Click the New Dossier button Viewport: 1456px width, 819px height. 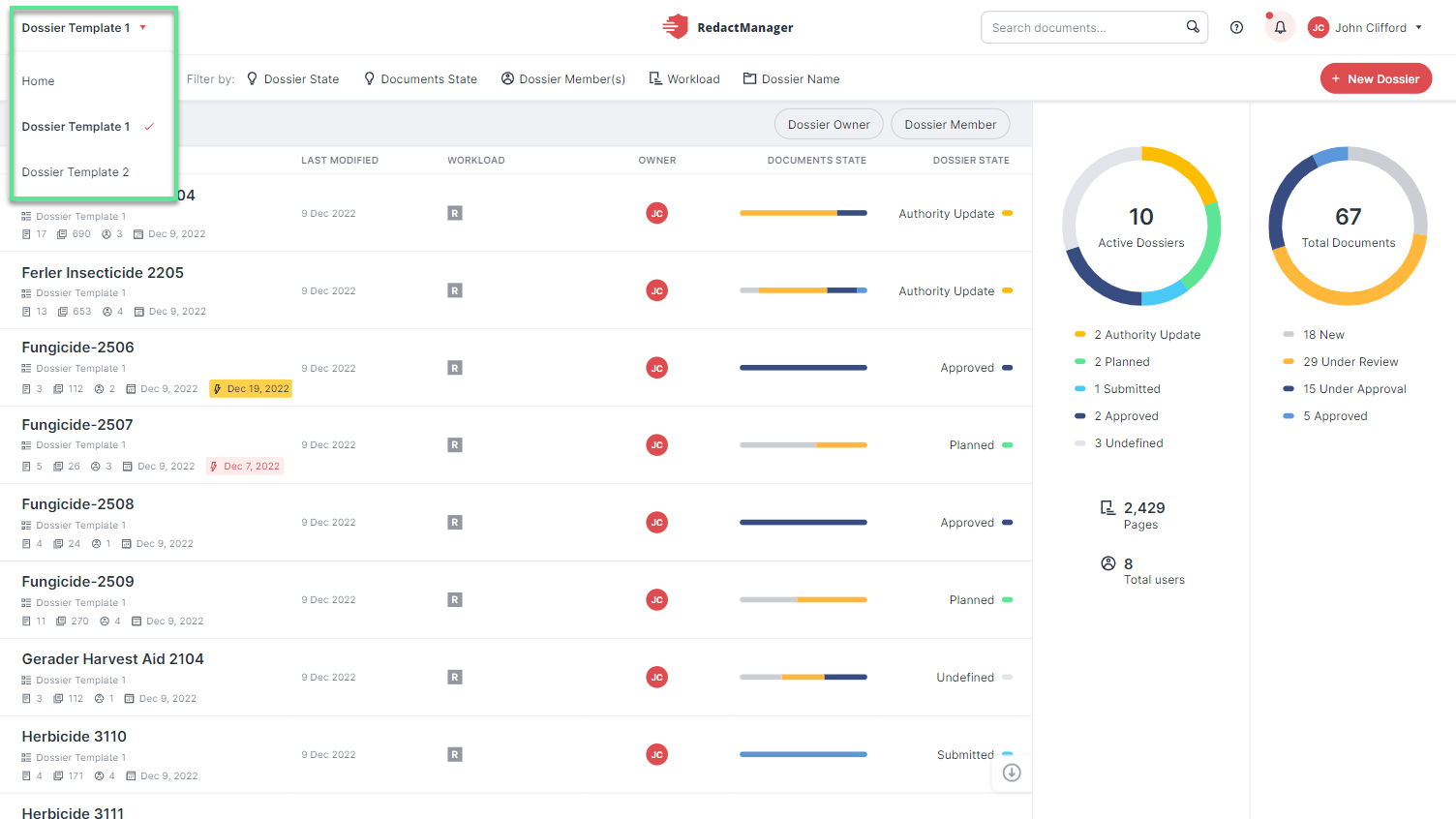(x=1376, y=78)
